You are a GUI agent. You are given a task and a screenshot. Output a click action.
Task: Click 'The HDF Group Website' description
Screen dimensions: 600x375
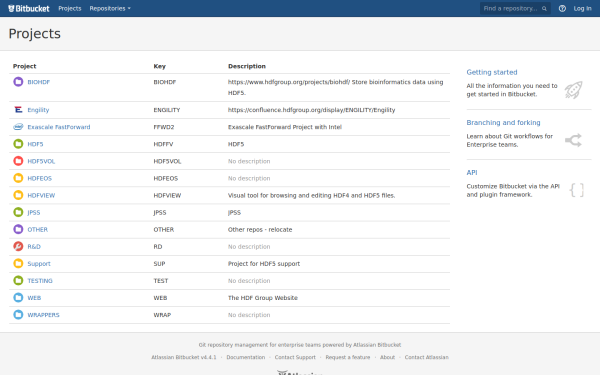point(263,298)
